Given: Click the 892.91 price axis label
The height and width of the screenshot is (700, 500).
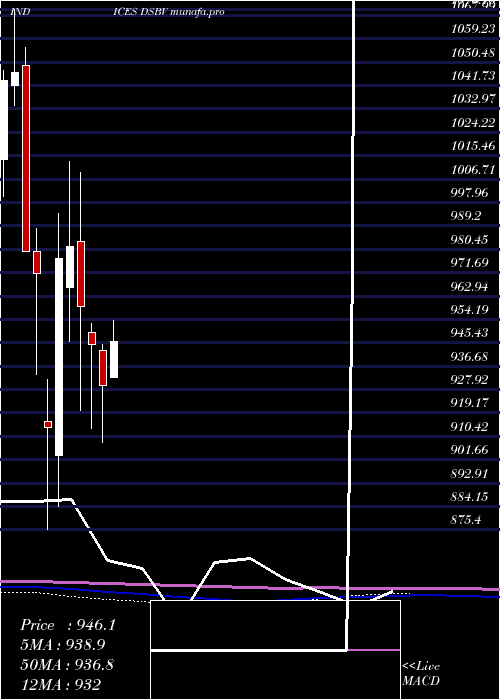Looking at the screenshot, I should [x=470, y=473].
